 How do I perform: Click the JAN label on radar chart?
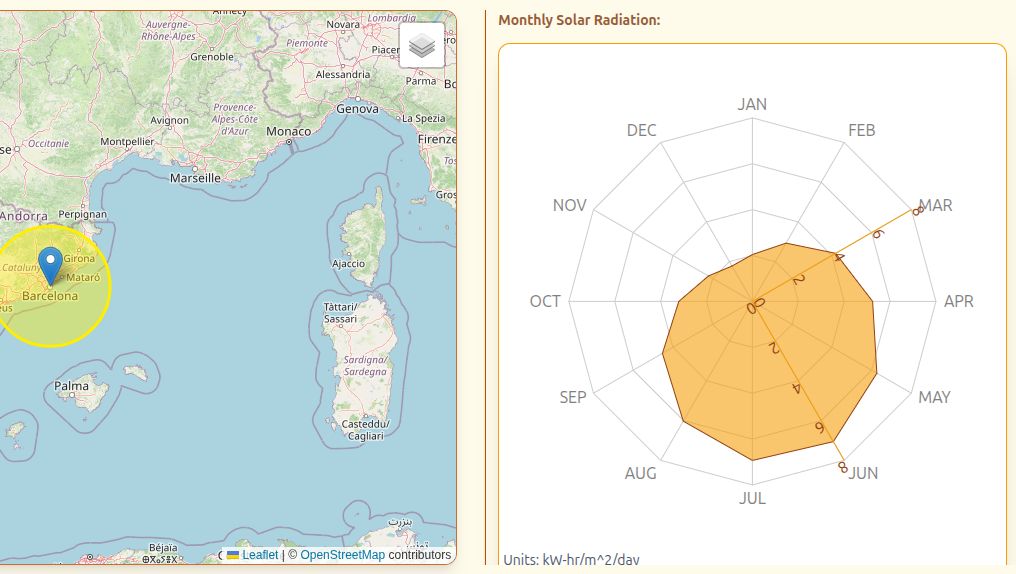pyautogui.click(x=752, y=104)
